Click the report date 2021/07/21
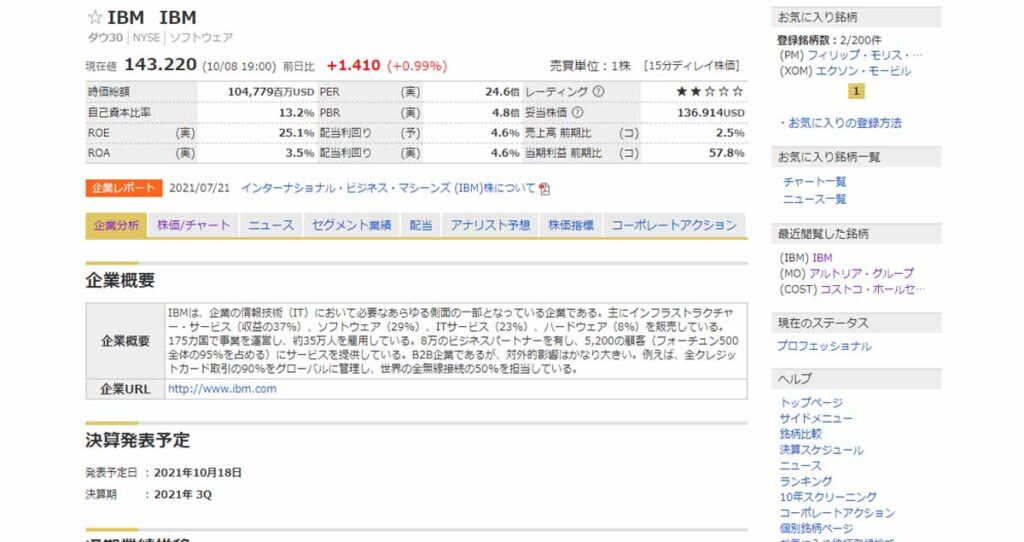Screen dimensions: 1024x542 pos(199,188)
